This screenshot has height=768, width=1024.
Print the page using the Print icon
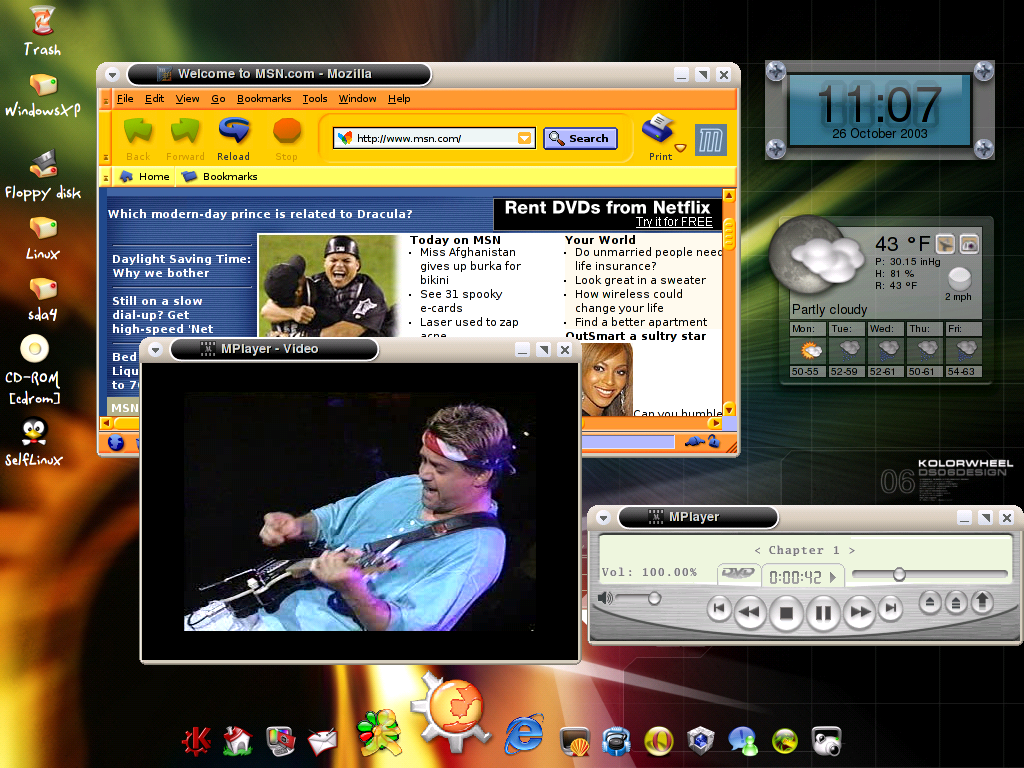[658, 138]
